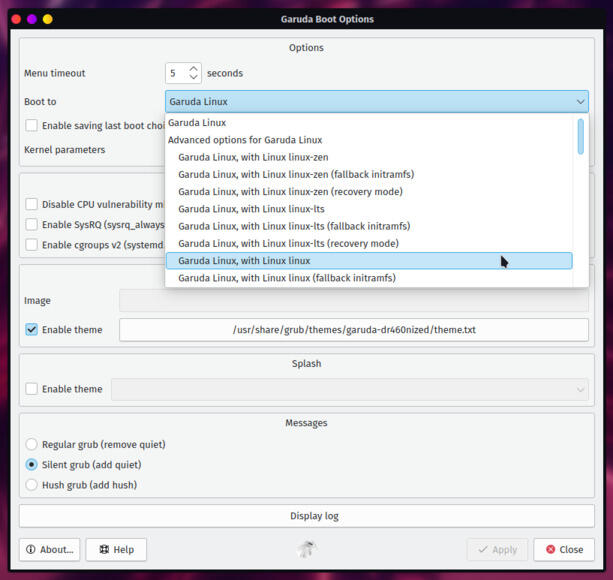Choose Garuda Linux entry in dropdown list
Viewport: 613px width, 580px height.
coord(369,123)
